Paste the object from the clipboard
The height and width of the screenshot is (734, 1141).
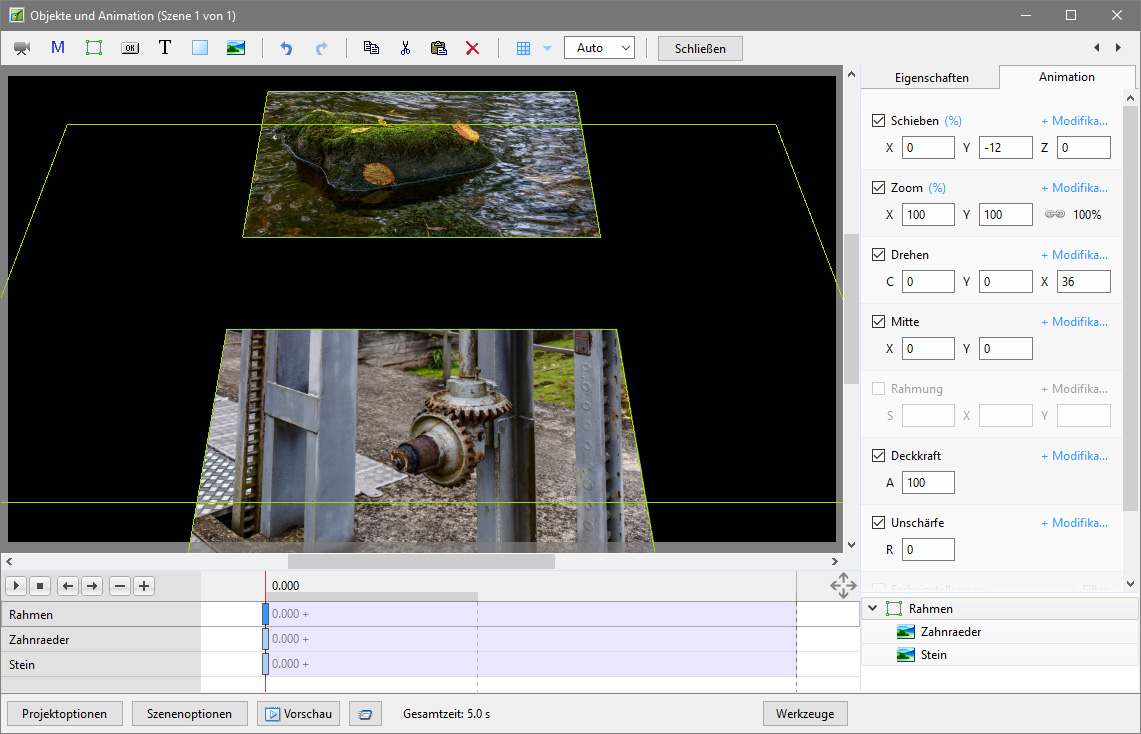click(438, 48)
